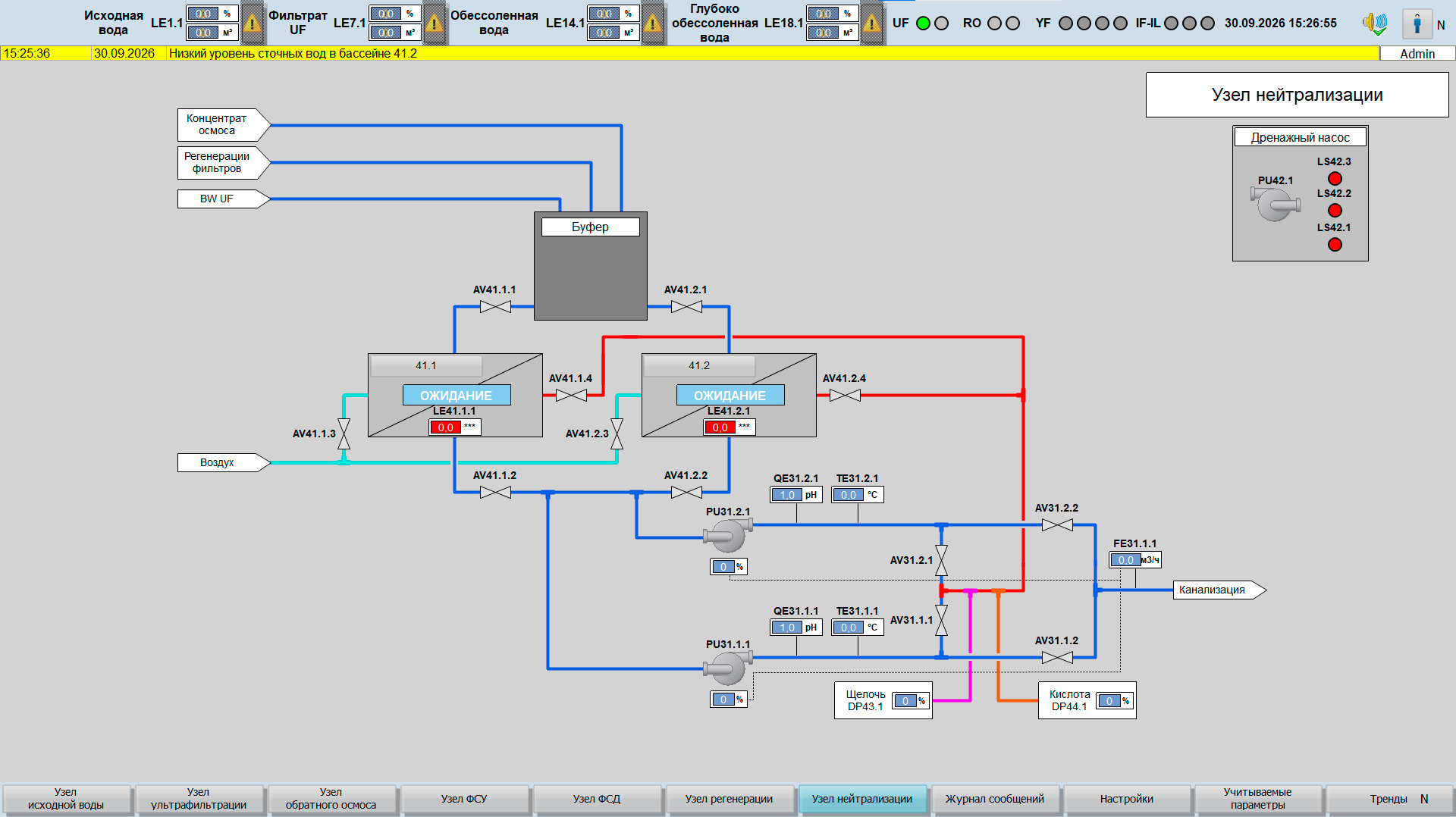
Task: Switch to Узел ультрафильтрации tab
Action: point(199,799)
